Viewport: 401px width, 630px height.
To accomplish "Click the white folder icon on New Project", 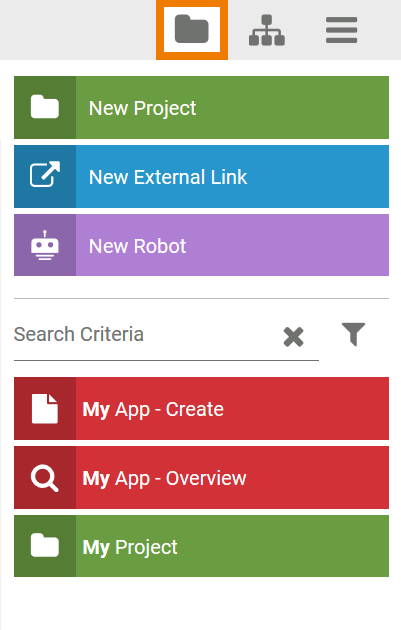I will 45,107.
